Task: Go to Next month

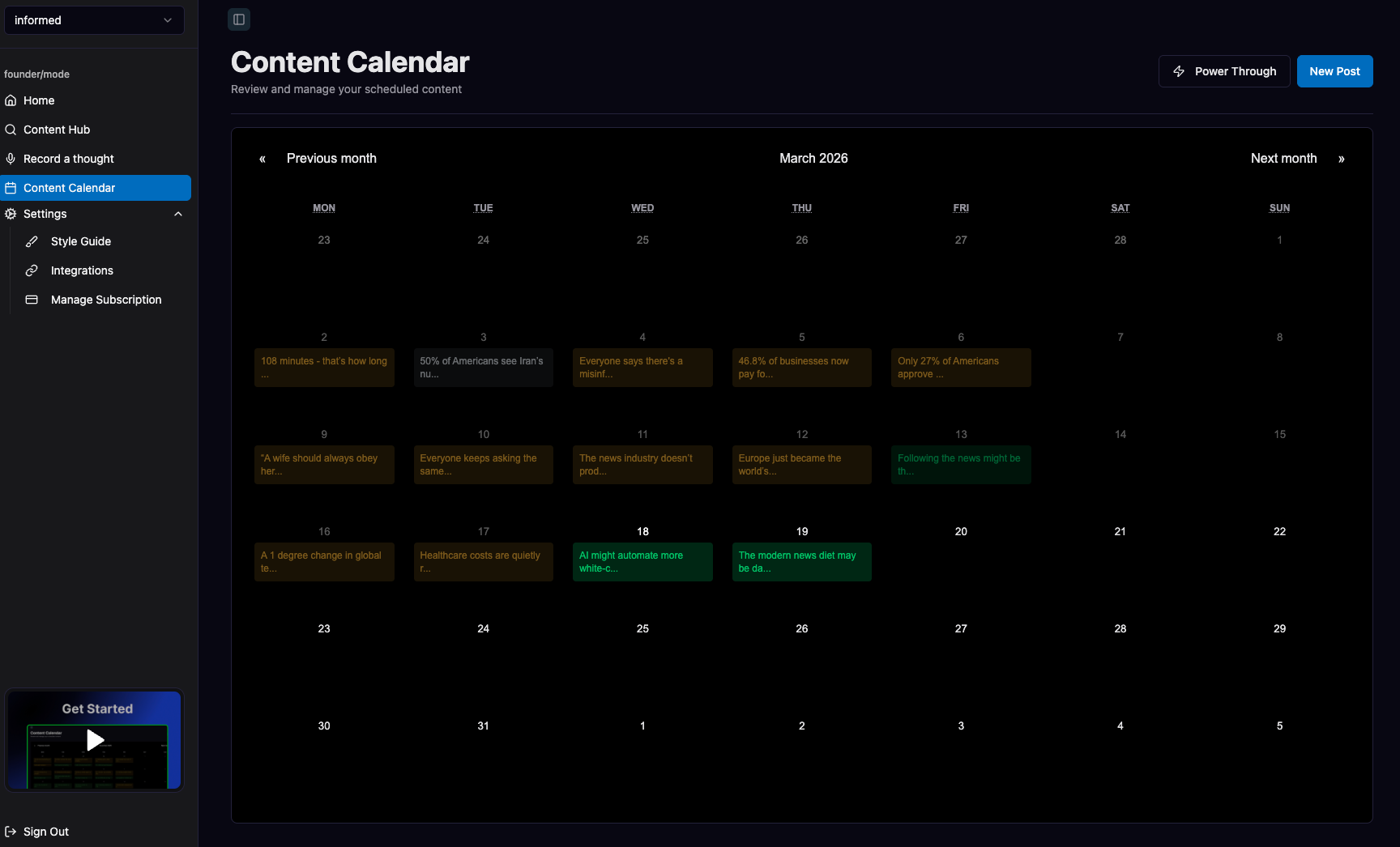Action: pos(1284,158)
